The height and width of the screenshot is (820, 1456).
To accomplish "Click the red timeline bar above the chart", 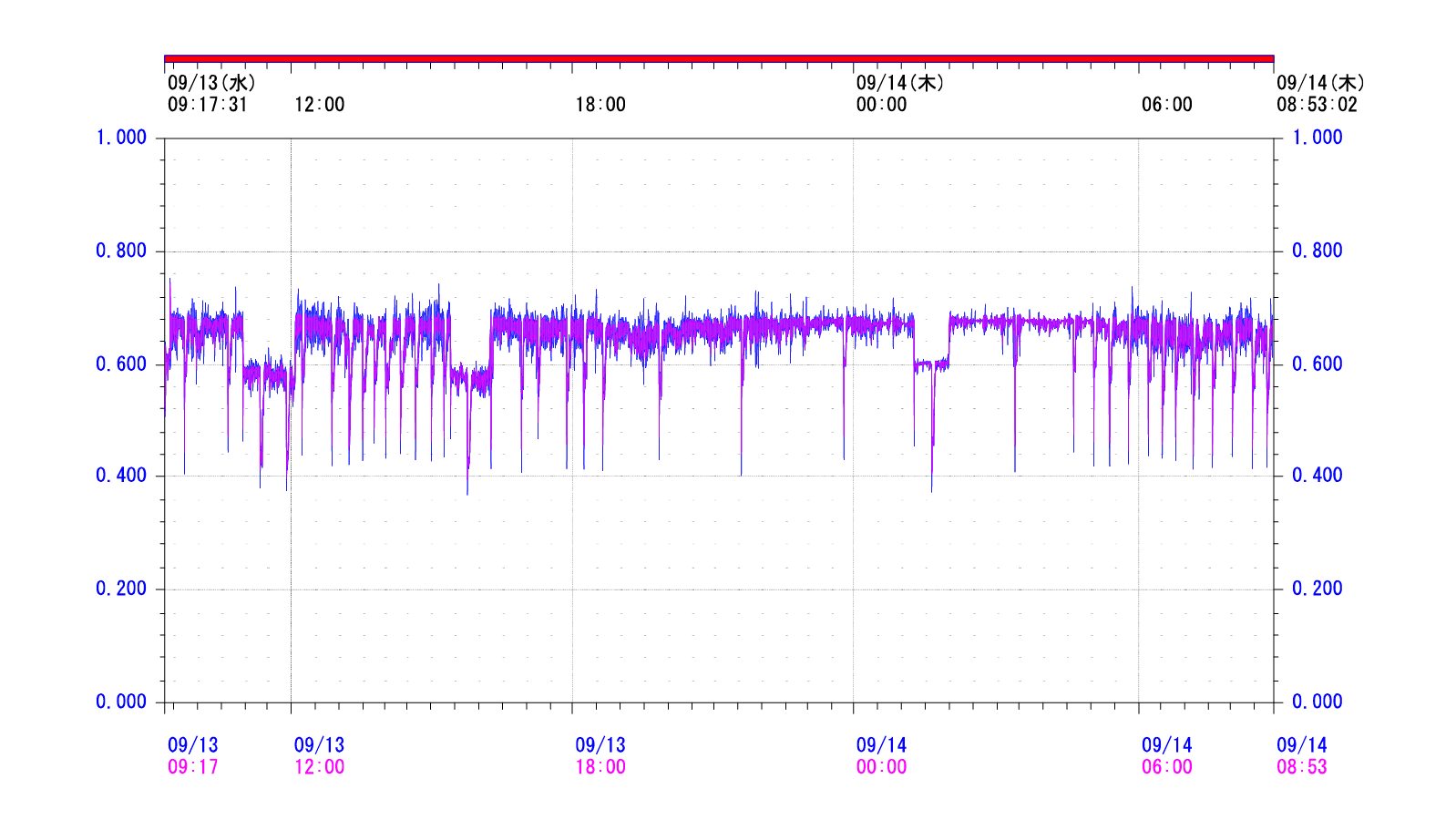I will coord(719,58).
